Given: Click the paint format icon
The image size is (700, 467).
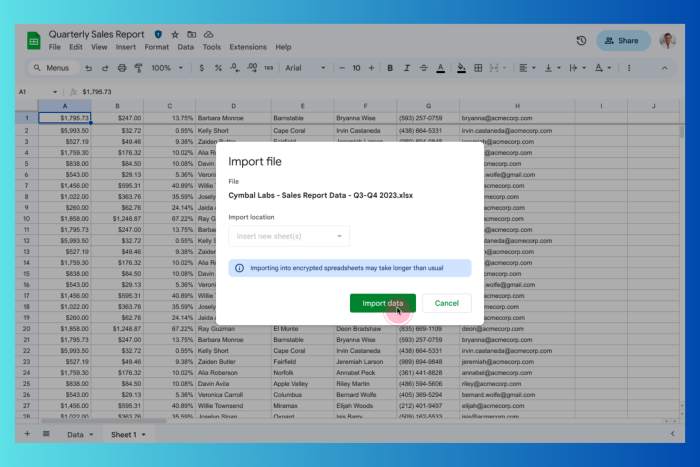Looking at the screenshot, I should tap(138, 68).
